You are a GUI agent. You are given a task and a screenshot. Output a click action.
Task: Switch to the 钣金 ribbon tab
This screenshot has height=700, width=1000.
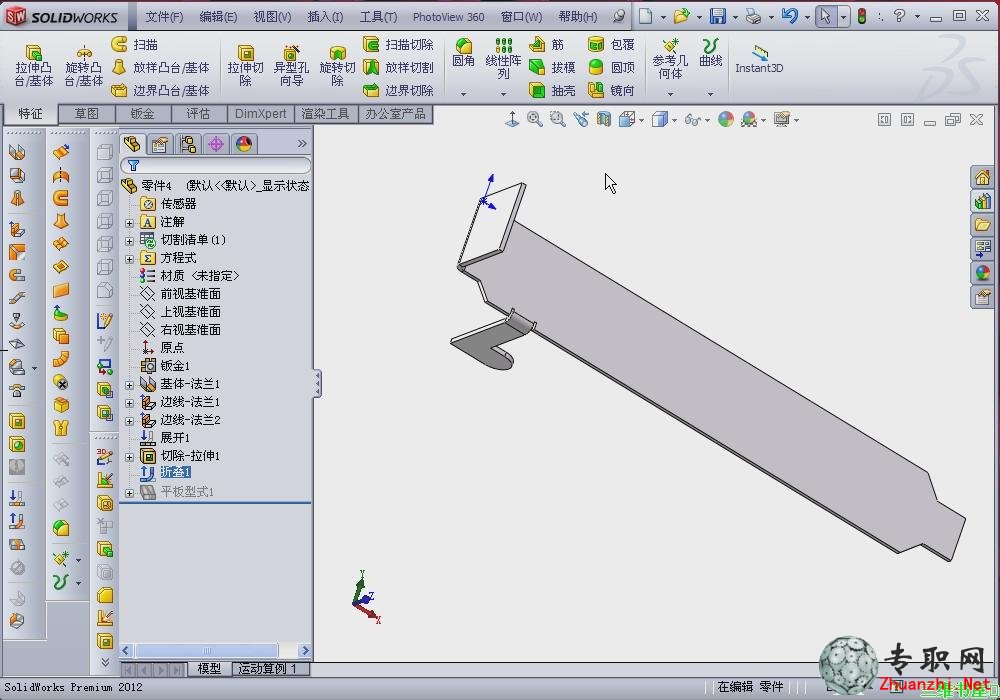pos(142,113)
